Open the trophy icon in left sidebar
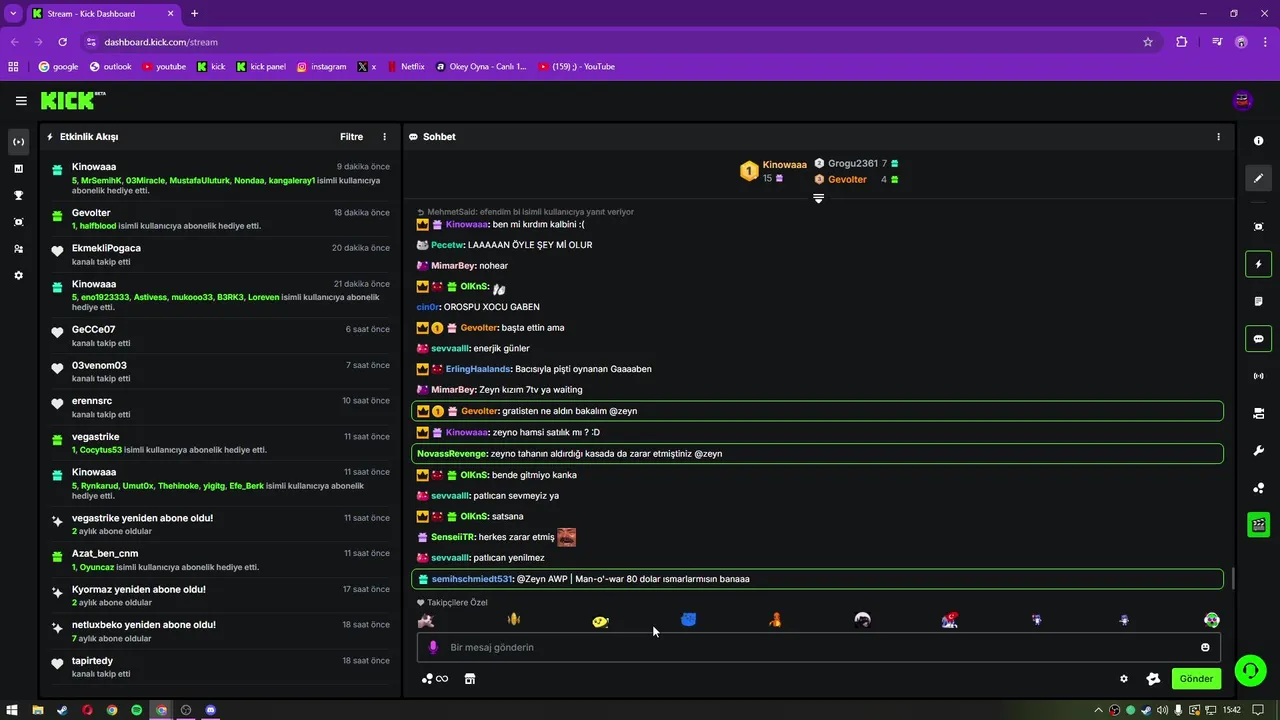The width and height of the screenshot is (1280, 720). tap(18, 195)
